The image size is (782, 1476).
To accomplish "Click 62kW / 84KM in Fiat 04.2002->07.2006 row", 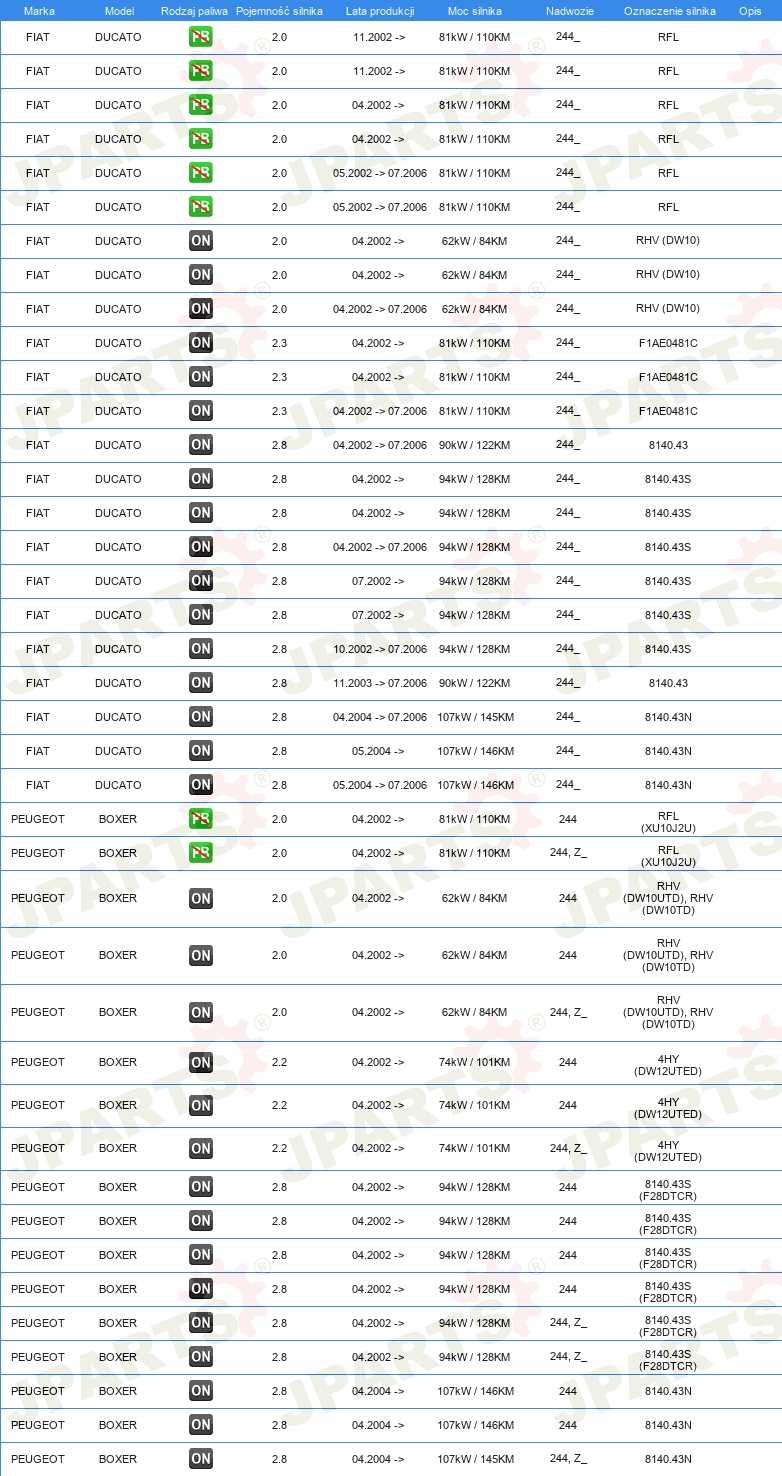I will 475,309.
